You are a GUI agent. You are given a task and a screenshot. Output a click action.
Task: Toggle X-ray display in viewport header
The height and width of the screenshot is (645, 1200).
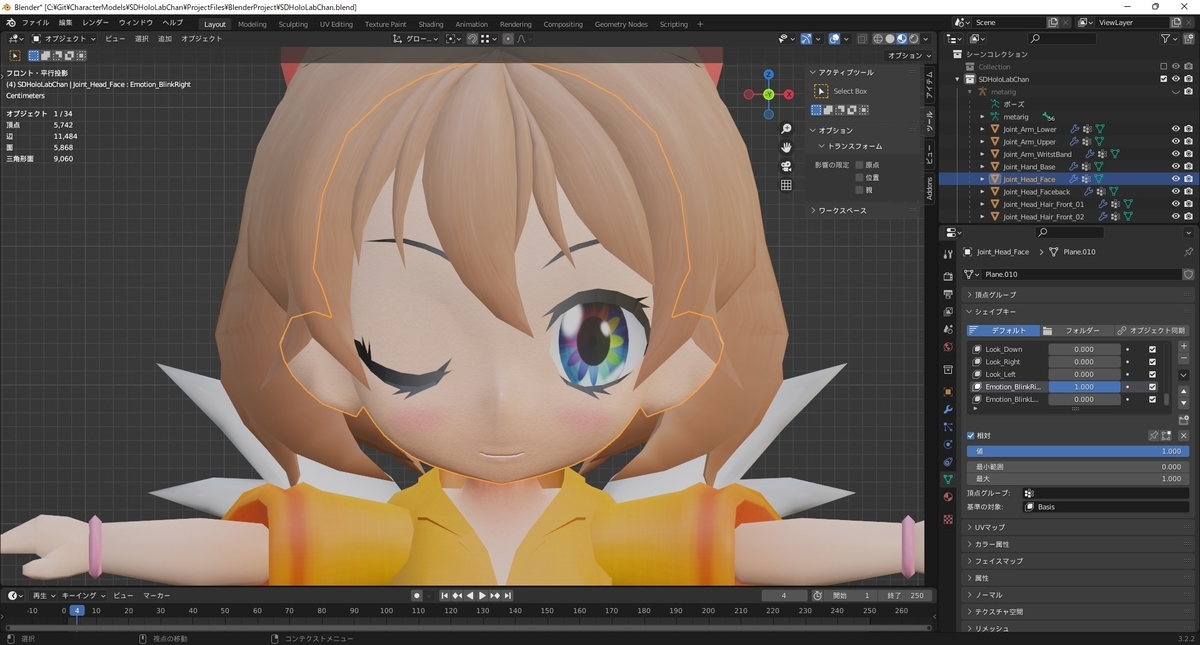(x=861, y=38)
